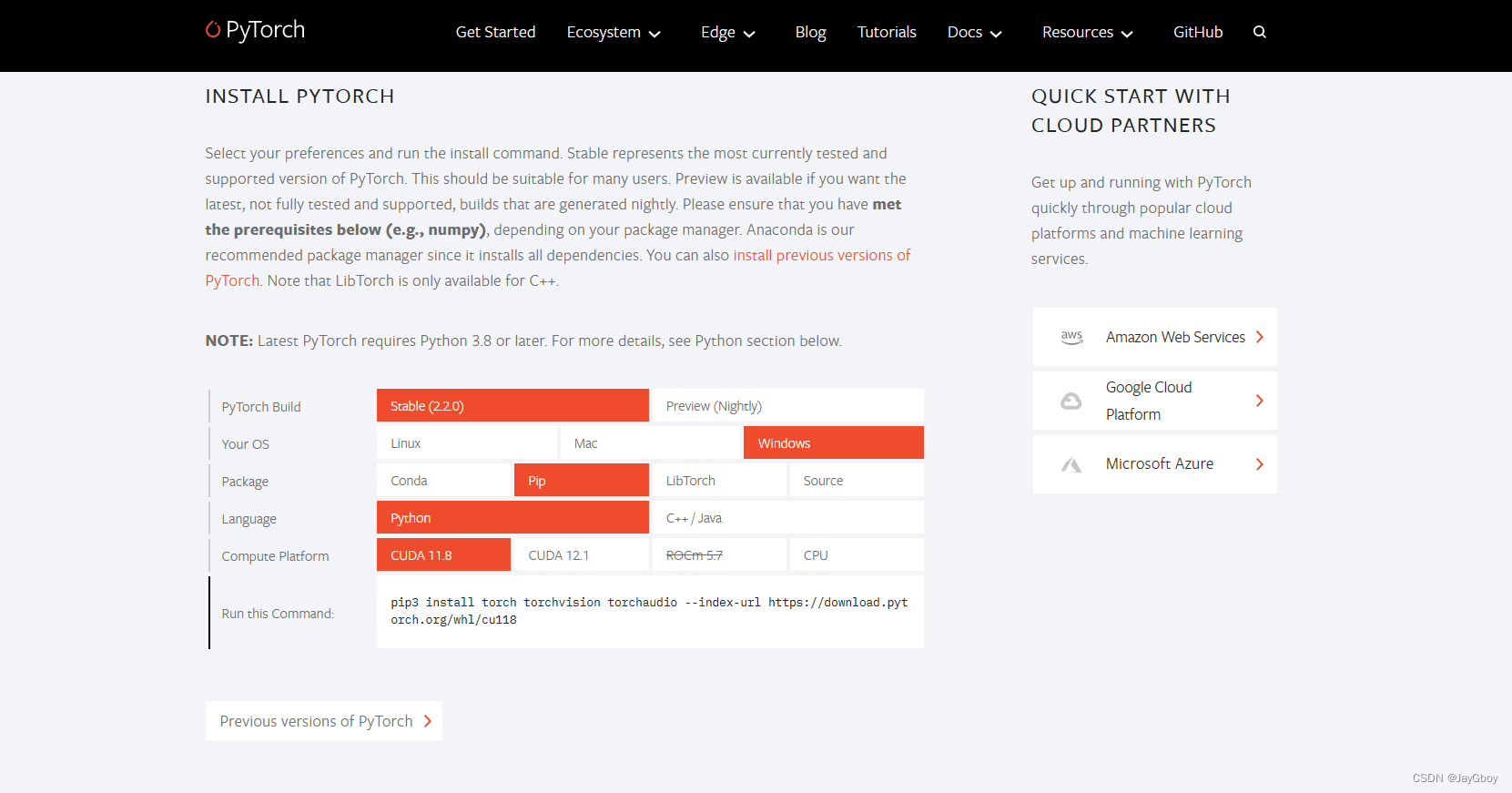Viewport: 1512px width, 793px height.
Task: Open Previous versions of PyTorch
Action: point(324,721)
